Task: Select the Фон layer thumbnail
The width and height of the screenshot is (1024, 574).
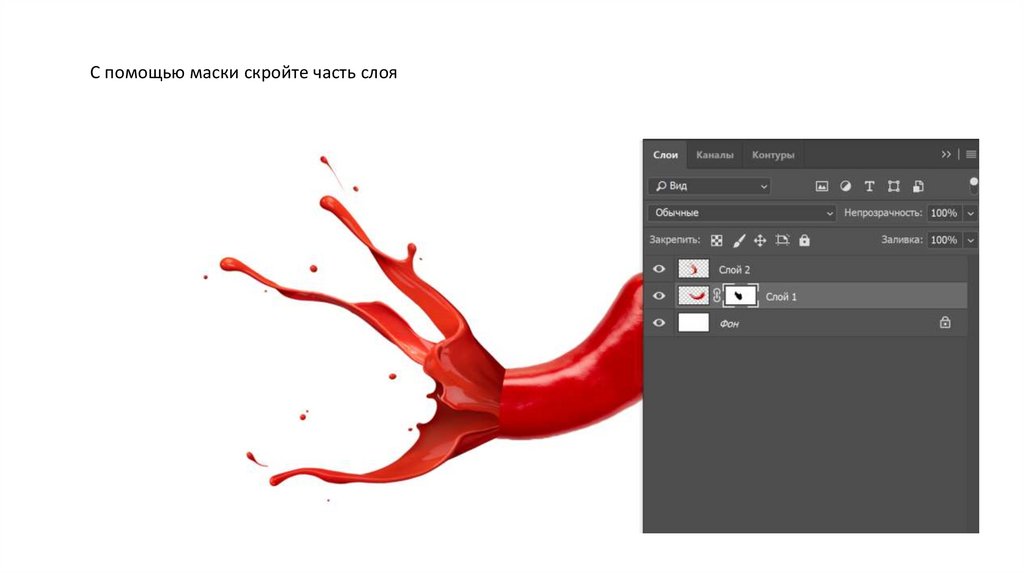Action: tap(694, 323)
